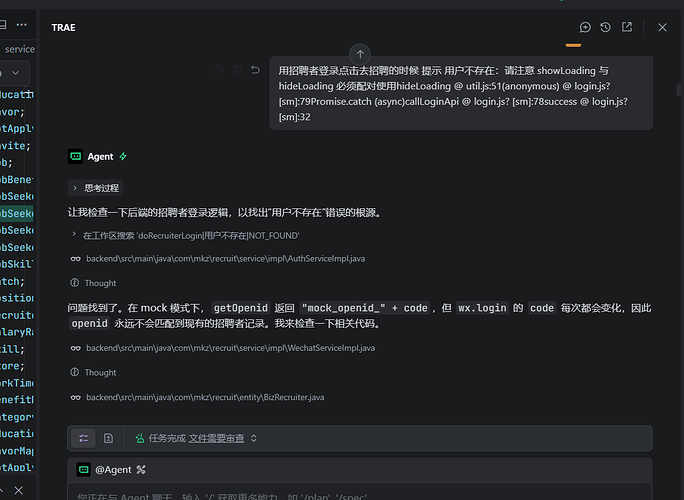Select the @Agent mention chip
The width and height of the screenshot is (684, 500).
[x=113, y=469]
